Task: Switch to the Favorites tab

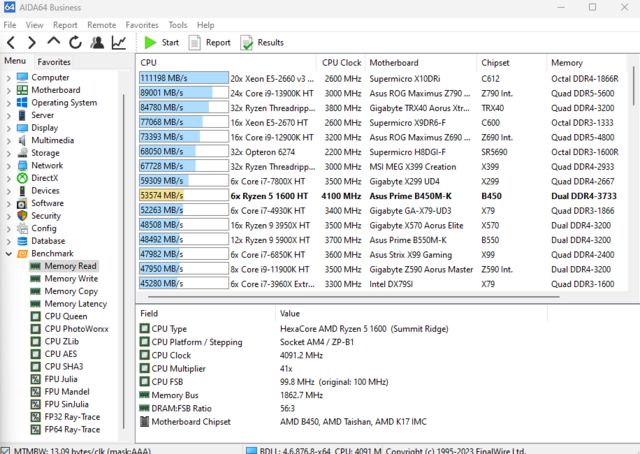Action: click(54, 62)
